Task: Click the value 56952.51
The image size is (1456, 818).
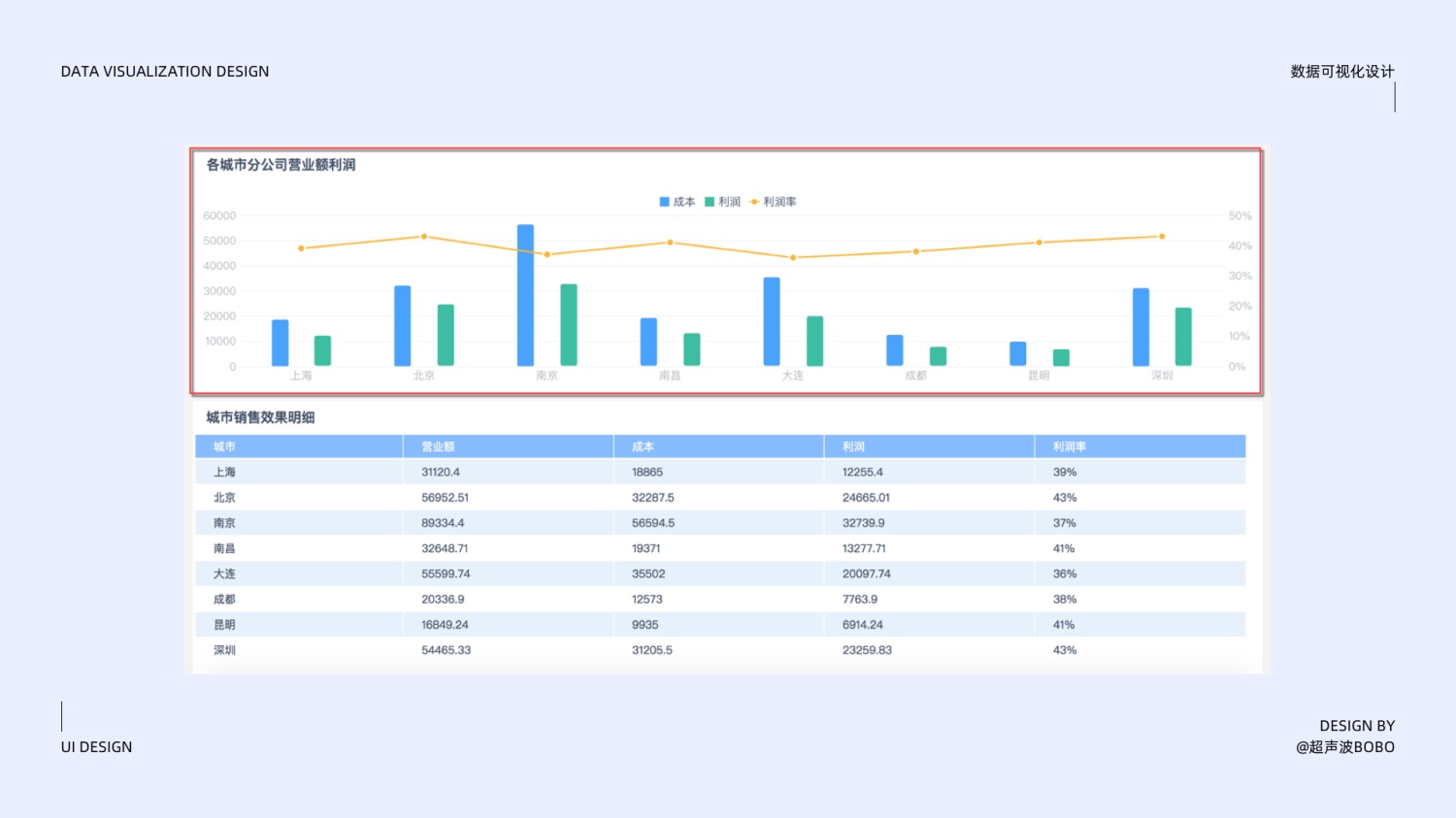Action: [x=445, y=498]
